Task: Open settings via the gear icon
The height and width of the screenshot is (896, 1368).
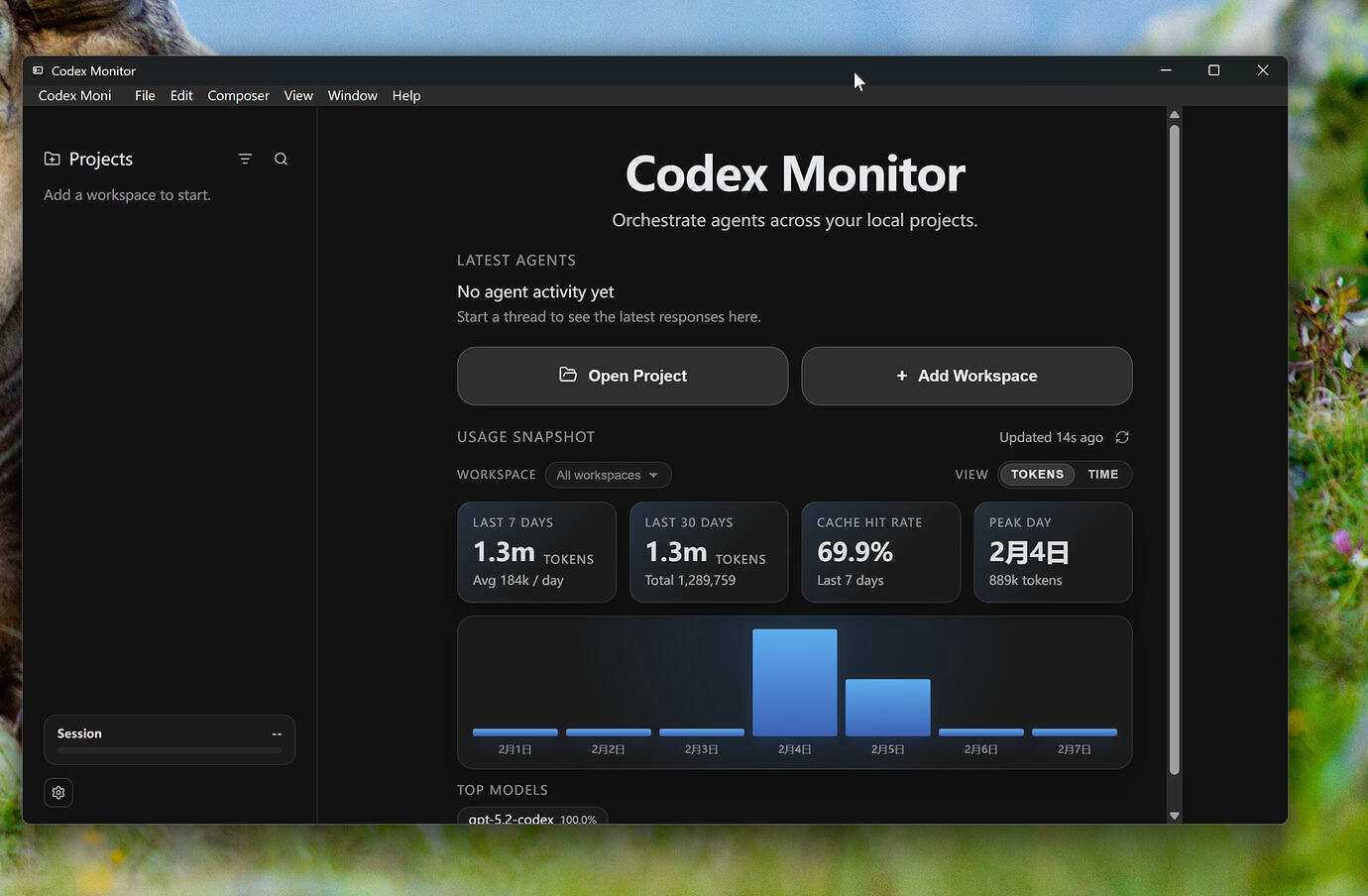Action: pyautogui.click(x=58, y=792)
